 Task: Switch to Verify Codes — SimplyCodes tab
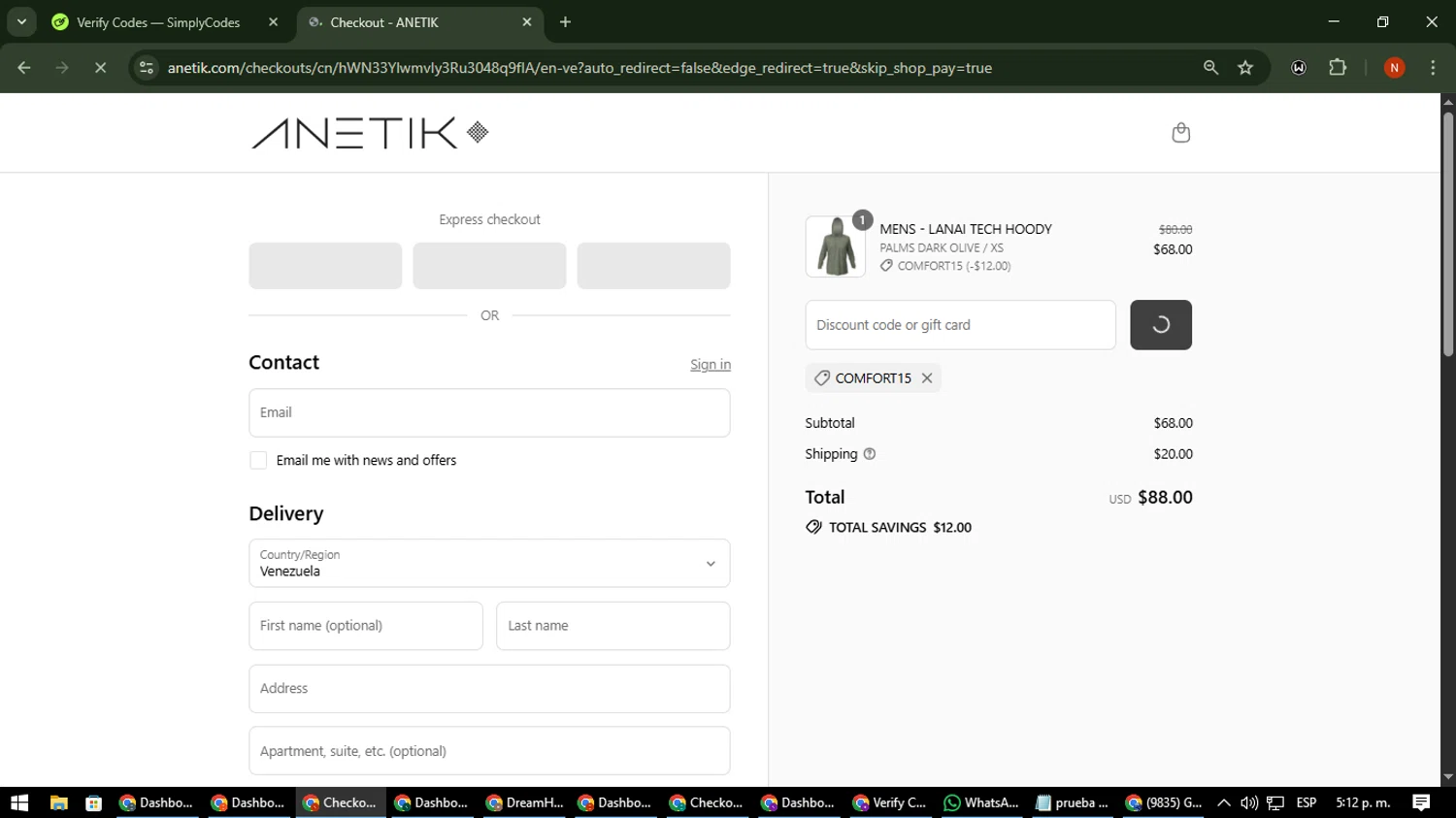coord(158,22)
